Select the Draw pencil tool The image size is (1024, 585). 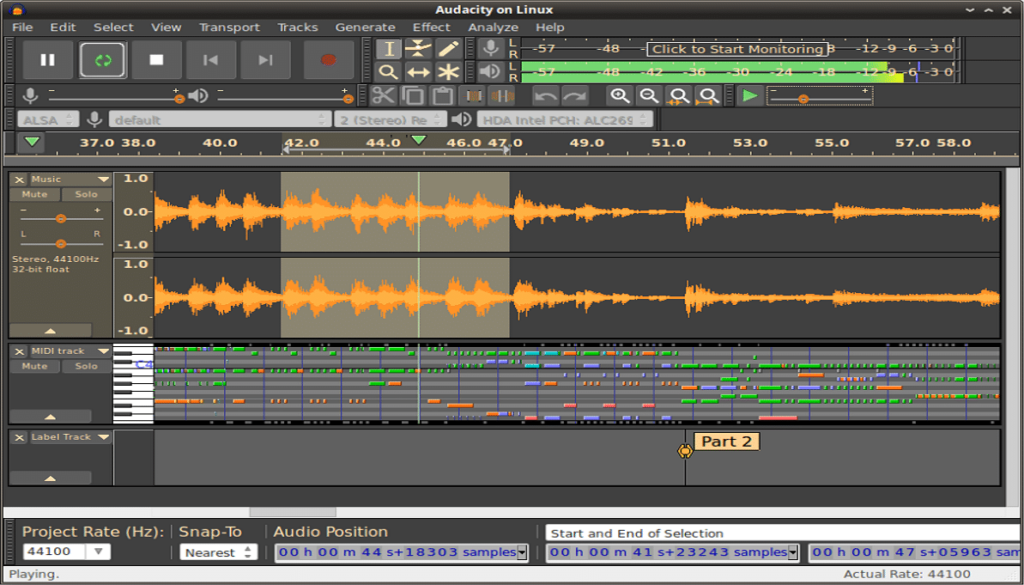pos(448,48)
